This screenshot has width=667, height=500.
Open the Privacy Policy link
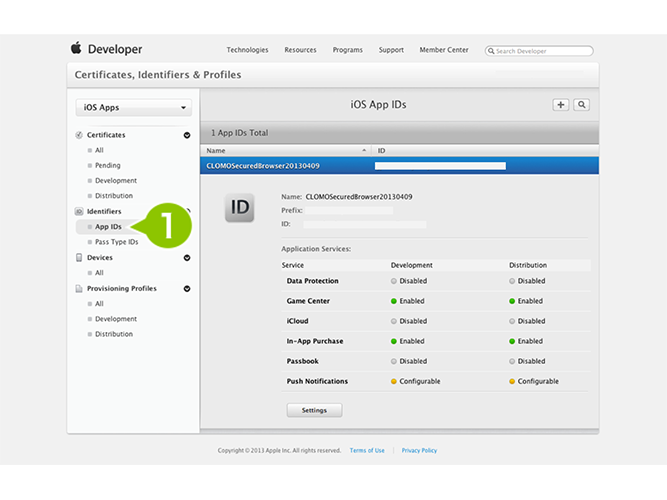pyautogui.click(x=419, y=450)
